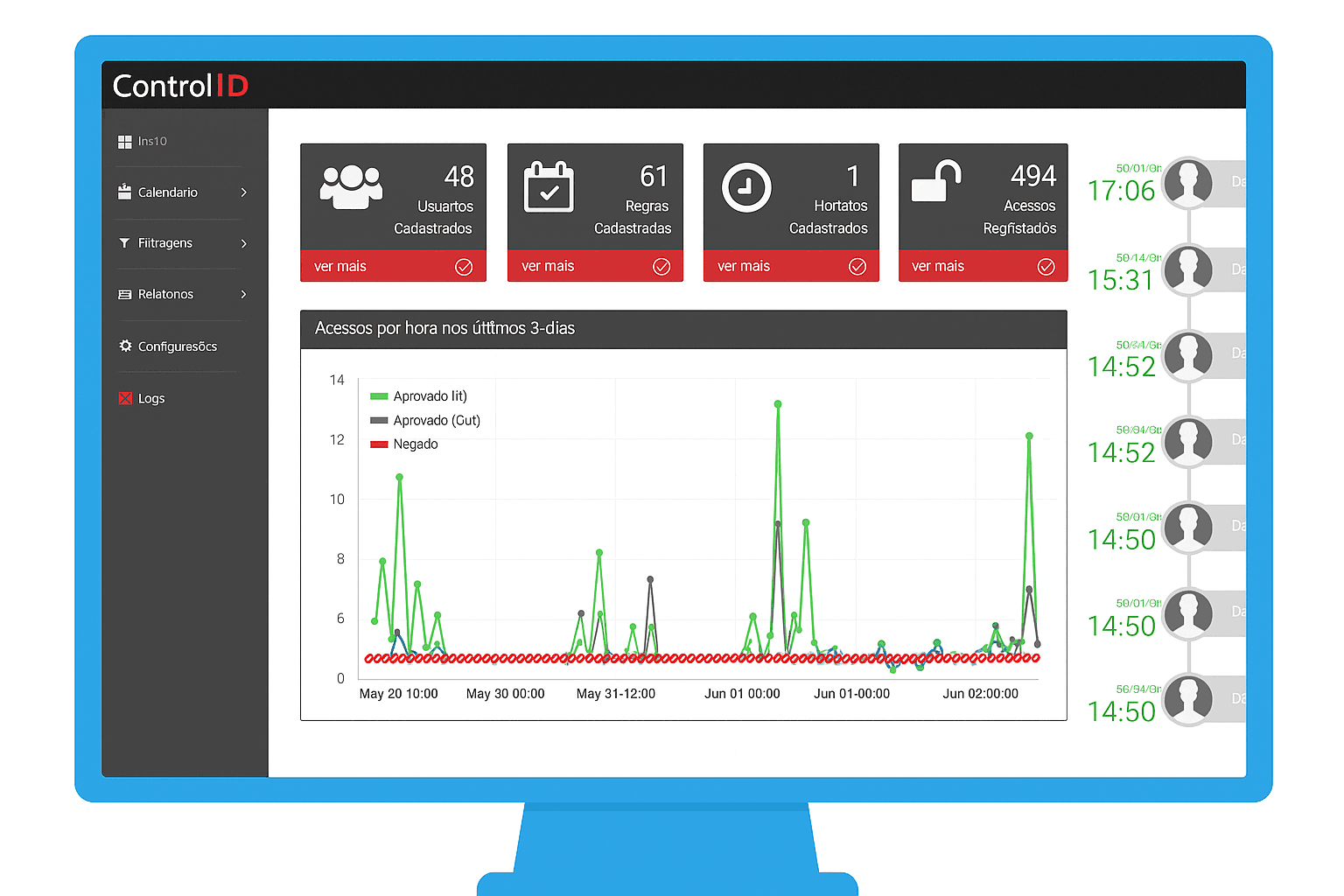
Task: Click the ControlID logo in header
Action: coord(180,86)
